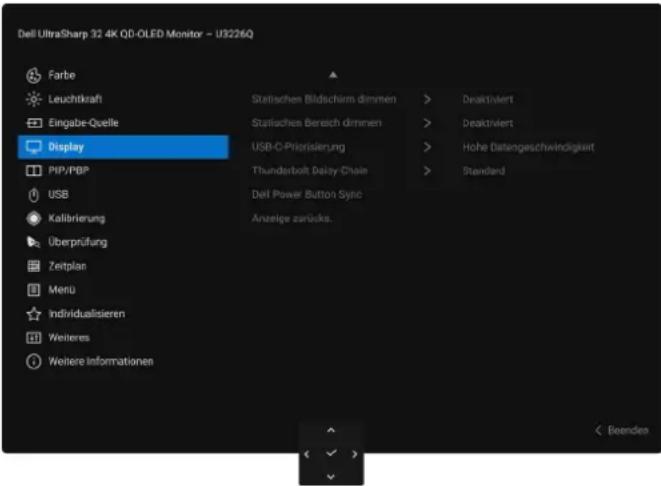Select Dell Power Button Sync

pyautogui.click(x=307, y=195)
